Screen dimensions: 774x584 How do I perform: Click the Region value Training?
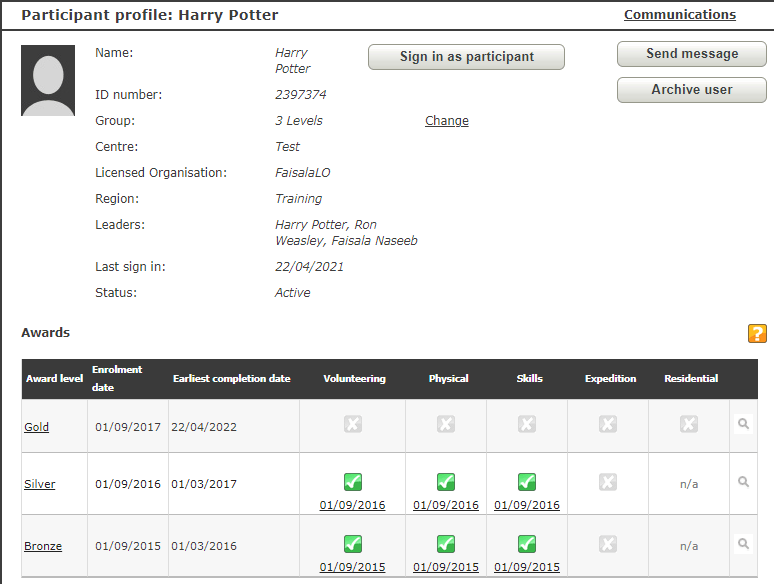pyautogui.click(x=299, y=199)
